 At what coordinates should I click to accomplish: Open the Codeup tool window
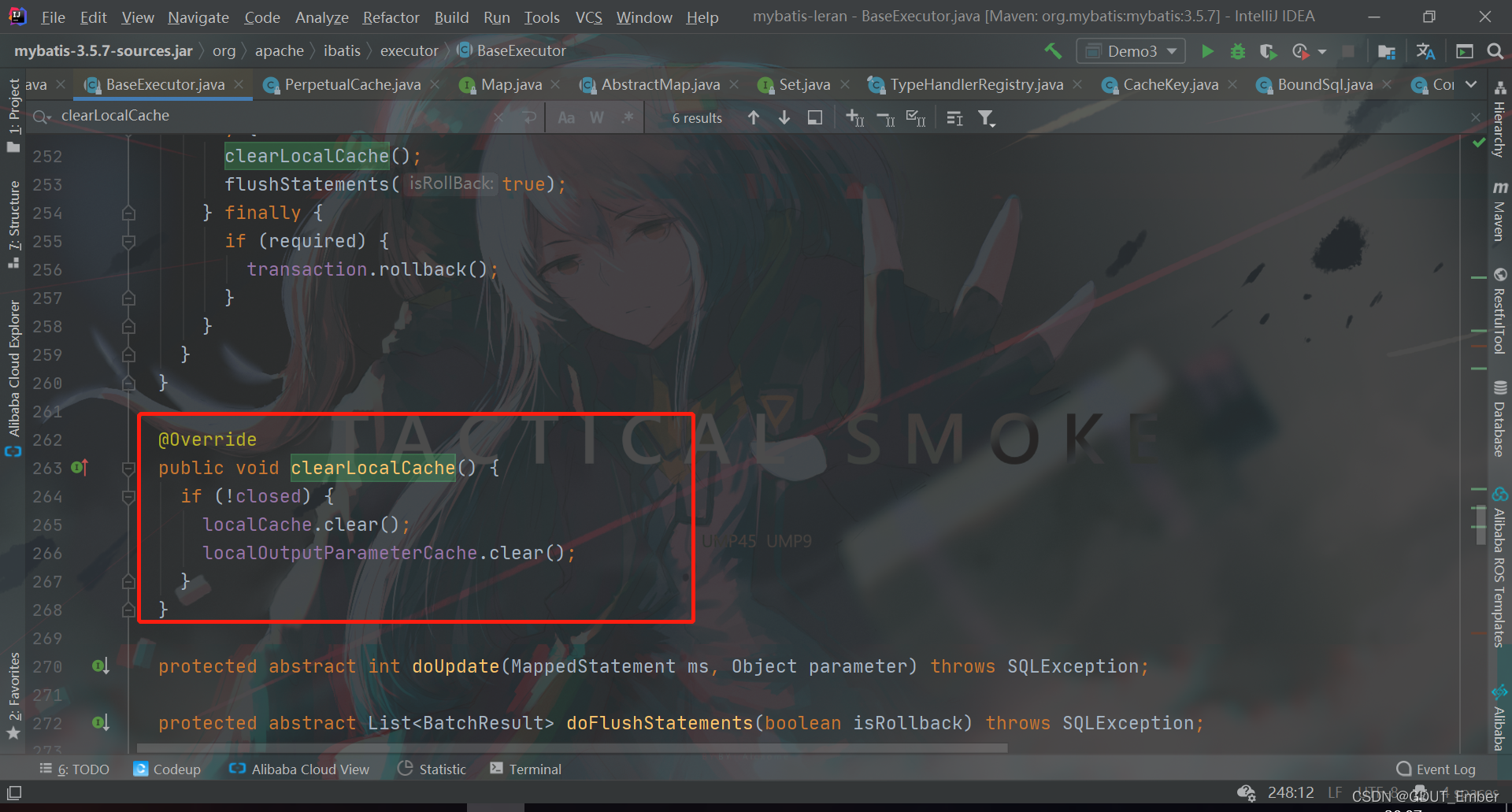167,769
